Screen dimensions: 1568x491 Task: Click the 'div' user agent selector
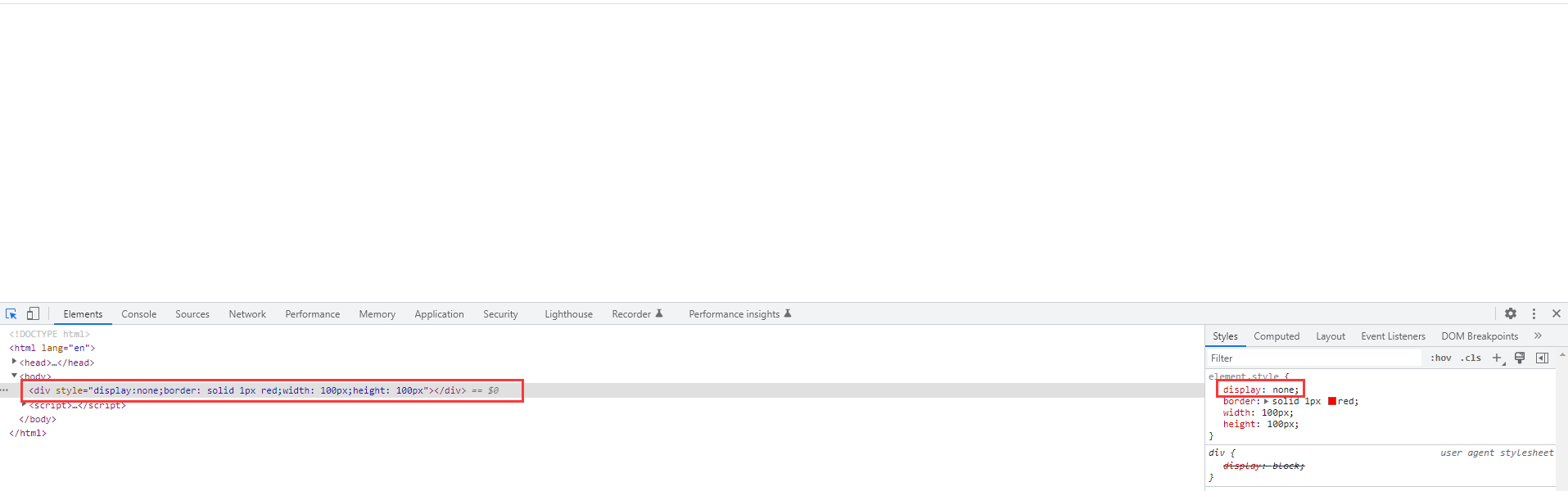(x=1217, y=453)
